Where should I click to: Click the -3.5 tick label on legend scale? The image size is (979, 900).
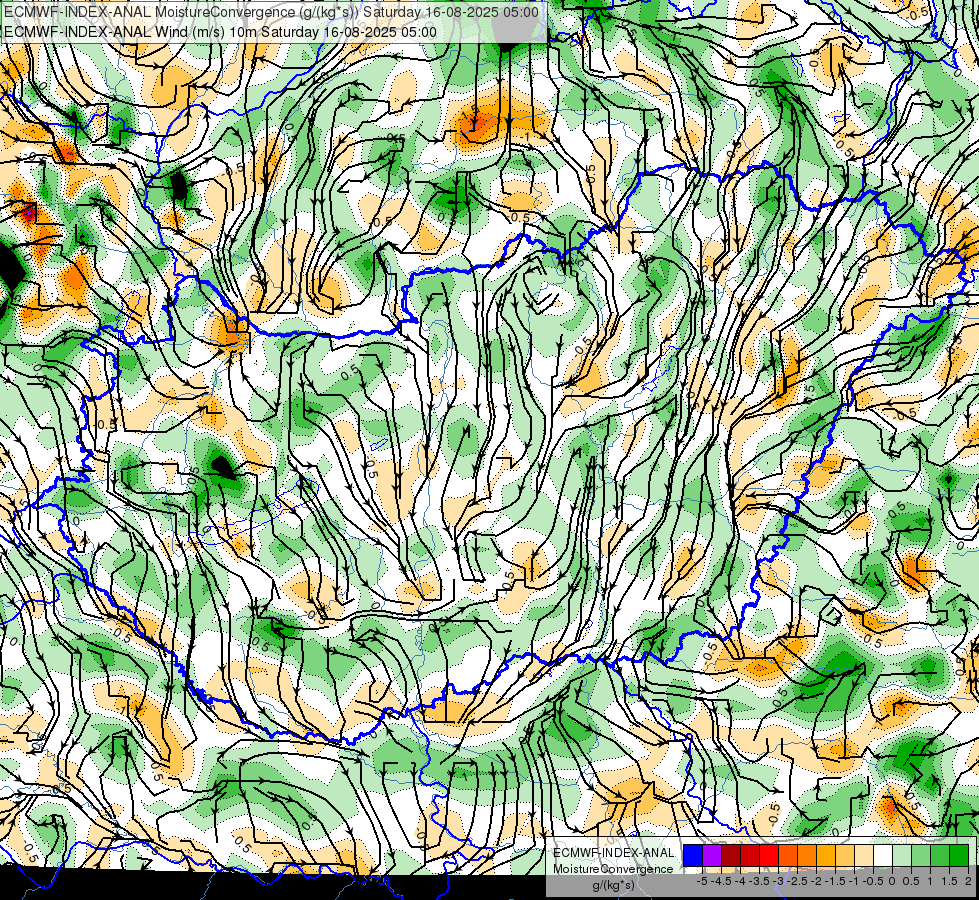(x=759, y=881)
